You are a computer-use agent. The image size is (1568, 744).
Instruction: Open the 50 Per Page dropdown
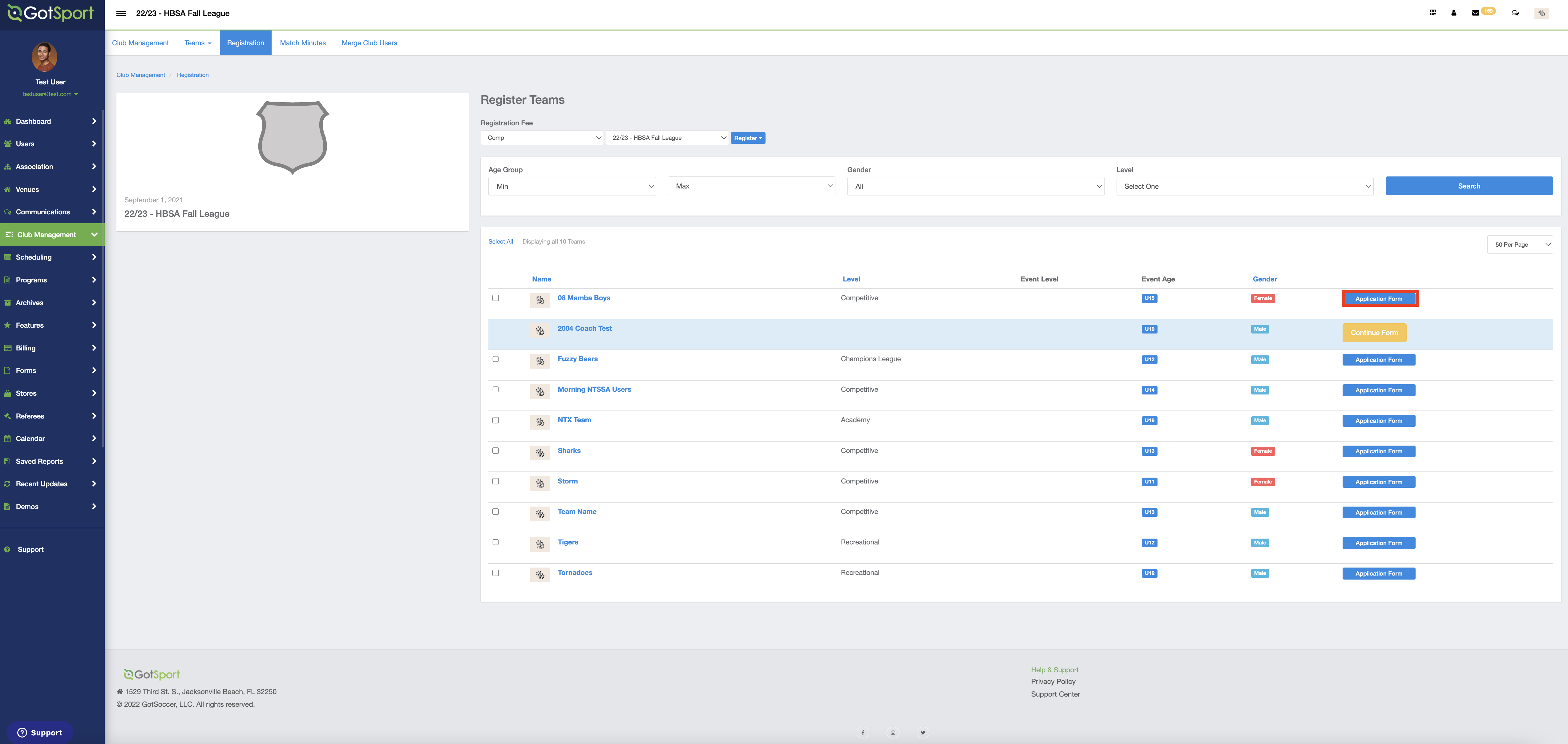tap(1519, 245)
